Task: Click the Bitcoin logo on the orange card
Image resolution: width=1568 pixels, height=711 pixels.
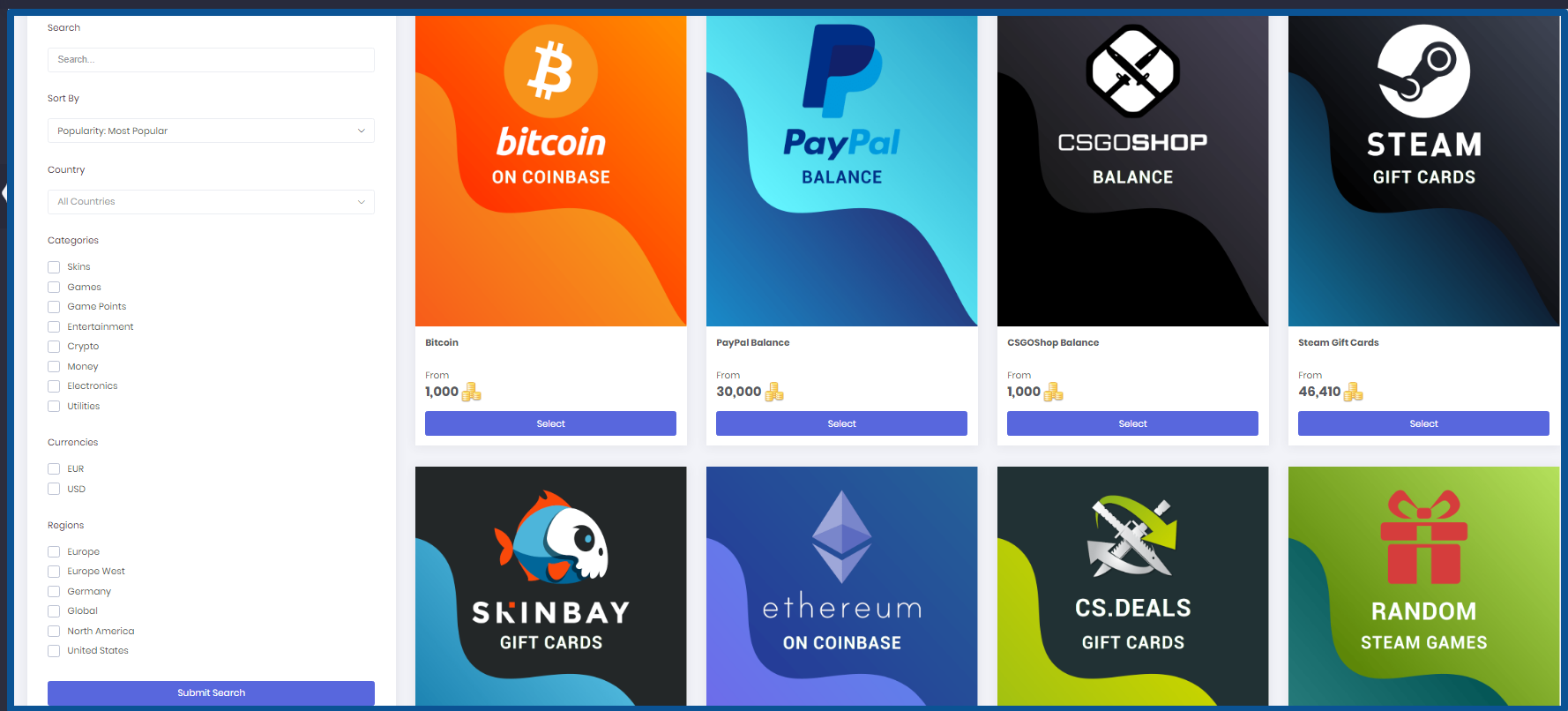Action: pyautogui.click(x=551, y=71)
